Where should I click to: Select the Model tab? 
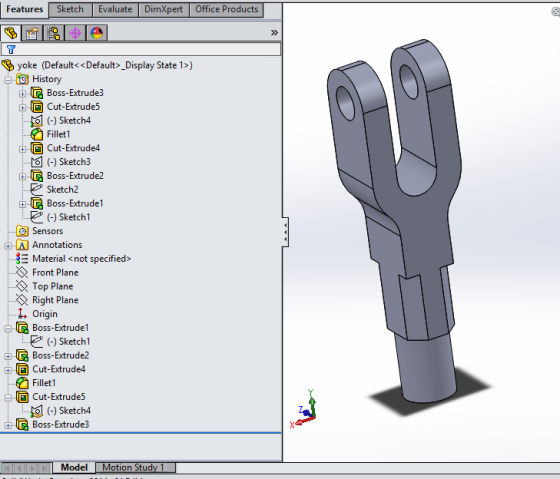[x=74, y=467]
